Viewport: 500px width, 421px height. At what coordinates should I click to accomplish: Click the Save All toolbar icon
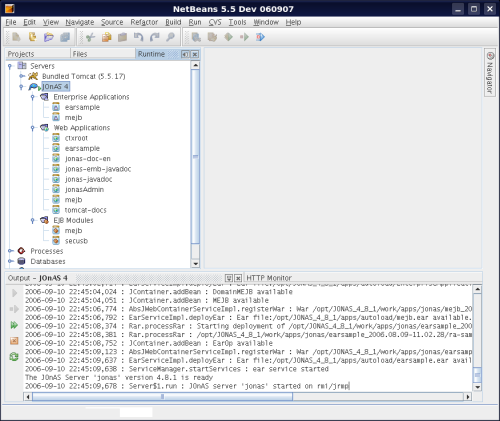(x=65, y=37)
